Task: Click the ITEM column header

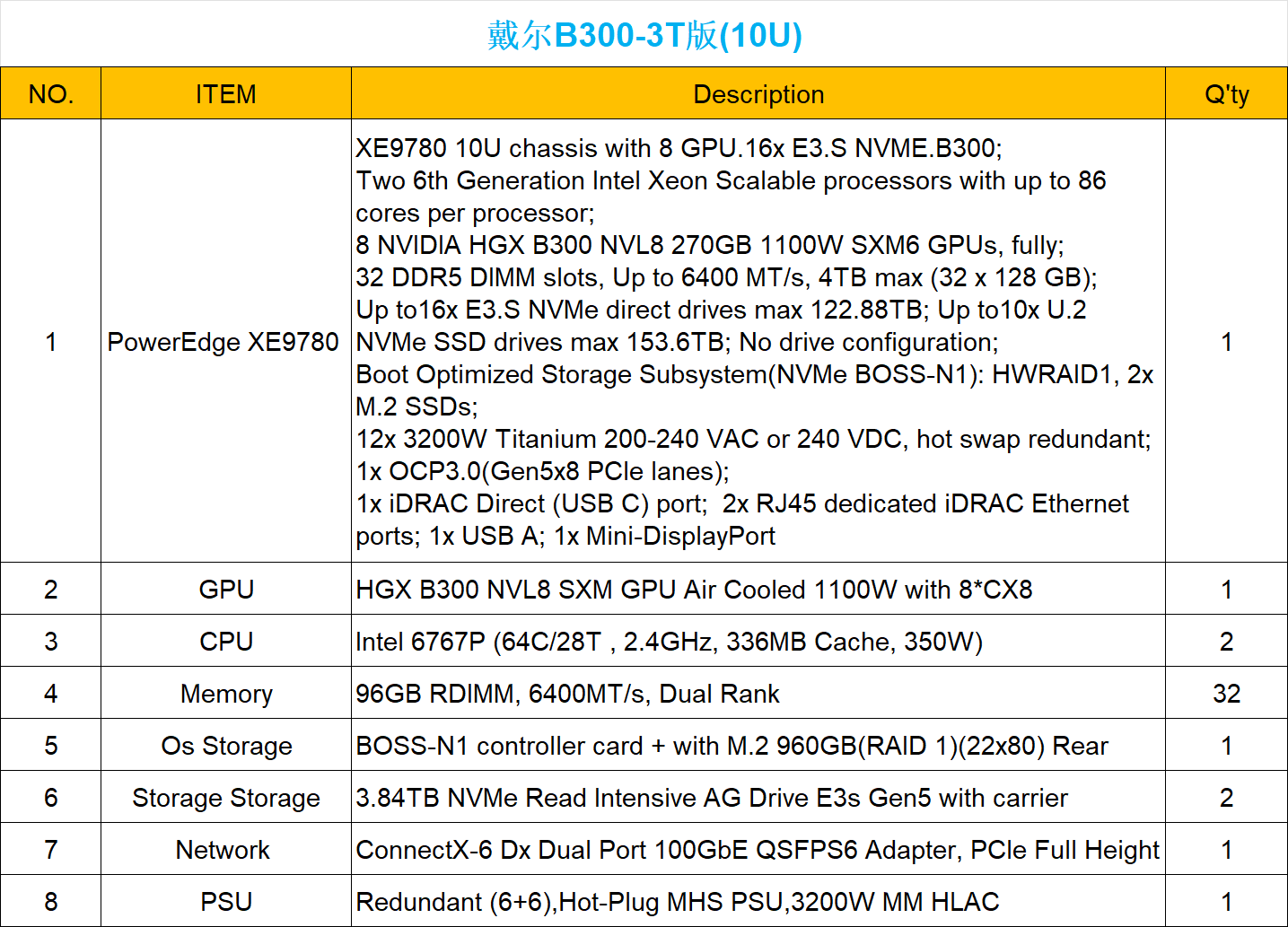Action: (x=226, y=93)
